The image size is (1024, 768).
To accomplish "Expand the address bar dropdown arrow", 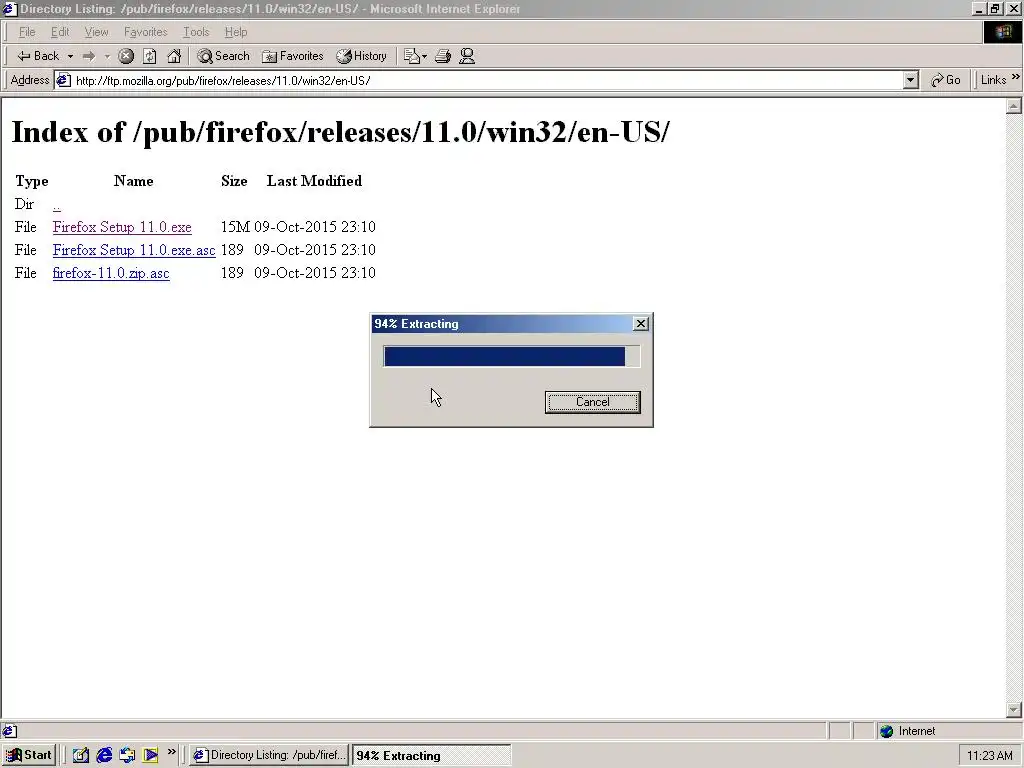I will 910,80.
